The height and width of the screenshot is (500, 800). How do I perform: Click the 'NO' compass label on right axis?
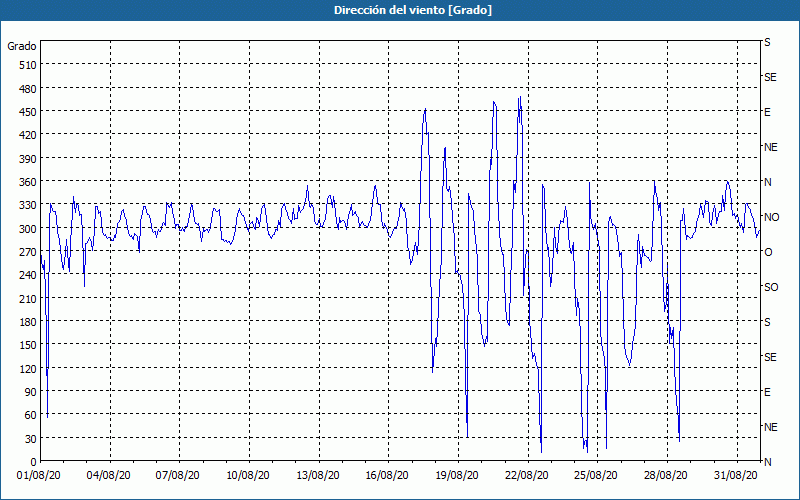[x=772, y=217]
